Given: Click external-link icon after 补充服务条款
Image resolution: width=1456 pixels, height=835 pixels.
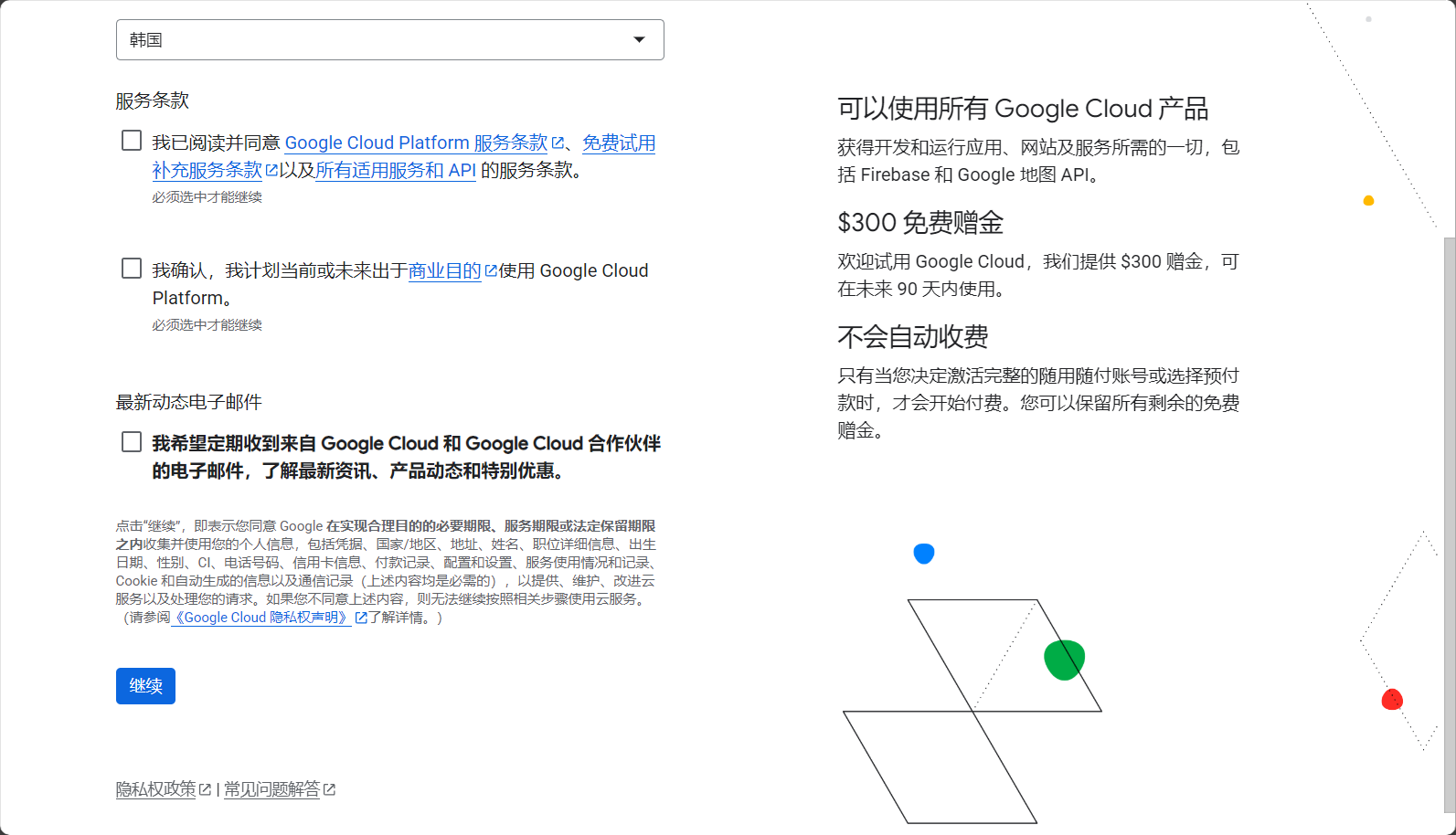Looking at the screenshot, I should click(271, 170).
